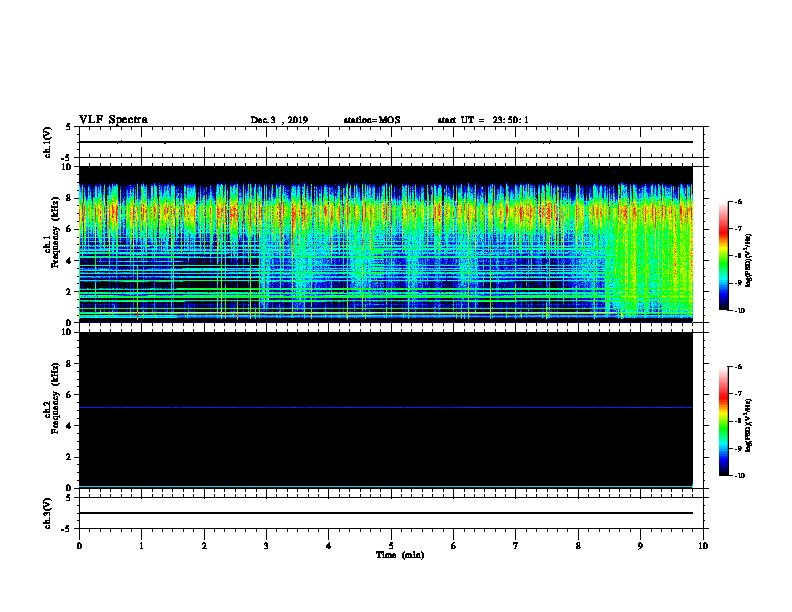
Task: Click the ch.1 spectrogram color bar
Action: (x=724, y=256)
